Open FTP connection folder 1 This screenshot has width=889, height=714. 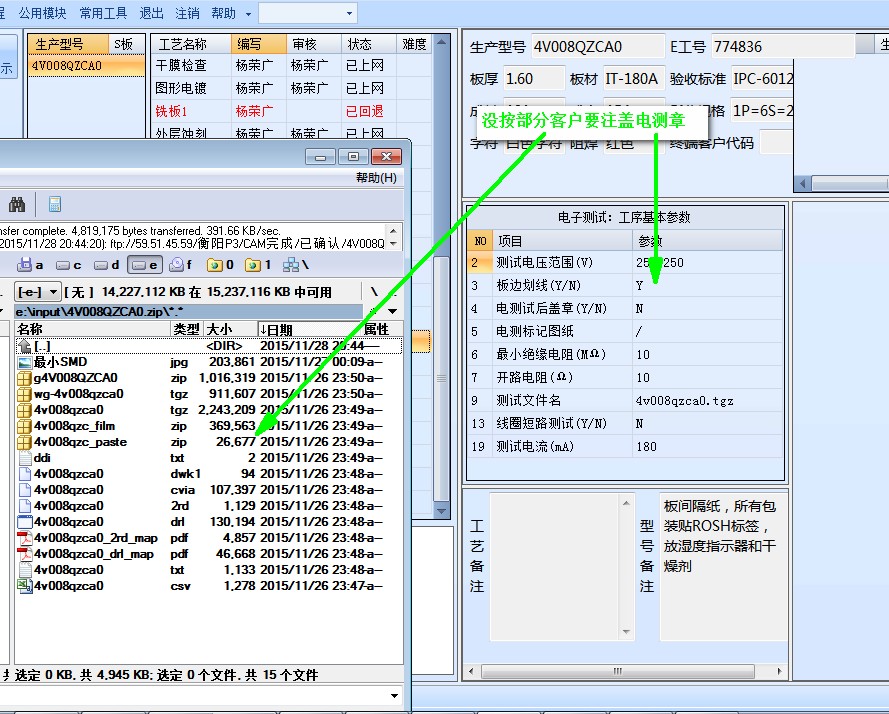click(x=258, y=265)
